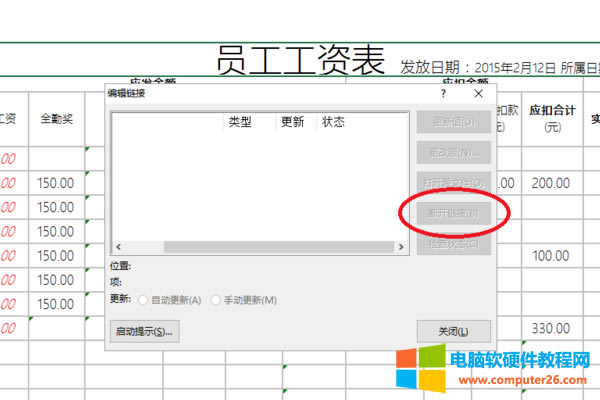Select the cell showing 330.00
Screen dimensions: 600x400
pos(550,328)
